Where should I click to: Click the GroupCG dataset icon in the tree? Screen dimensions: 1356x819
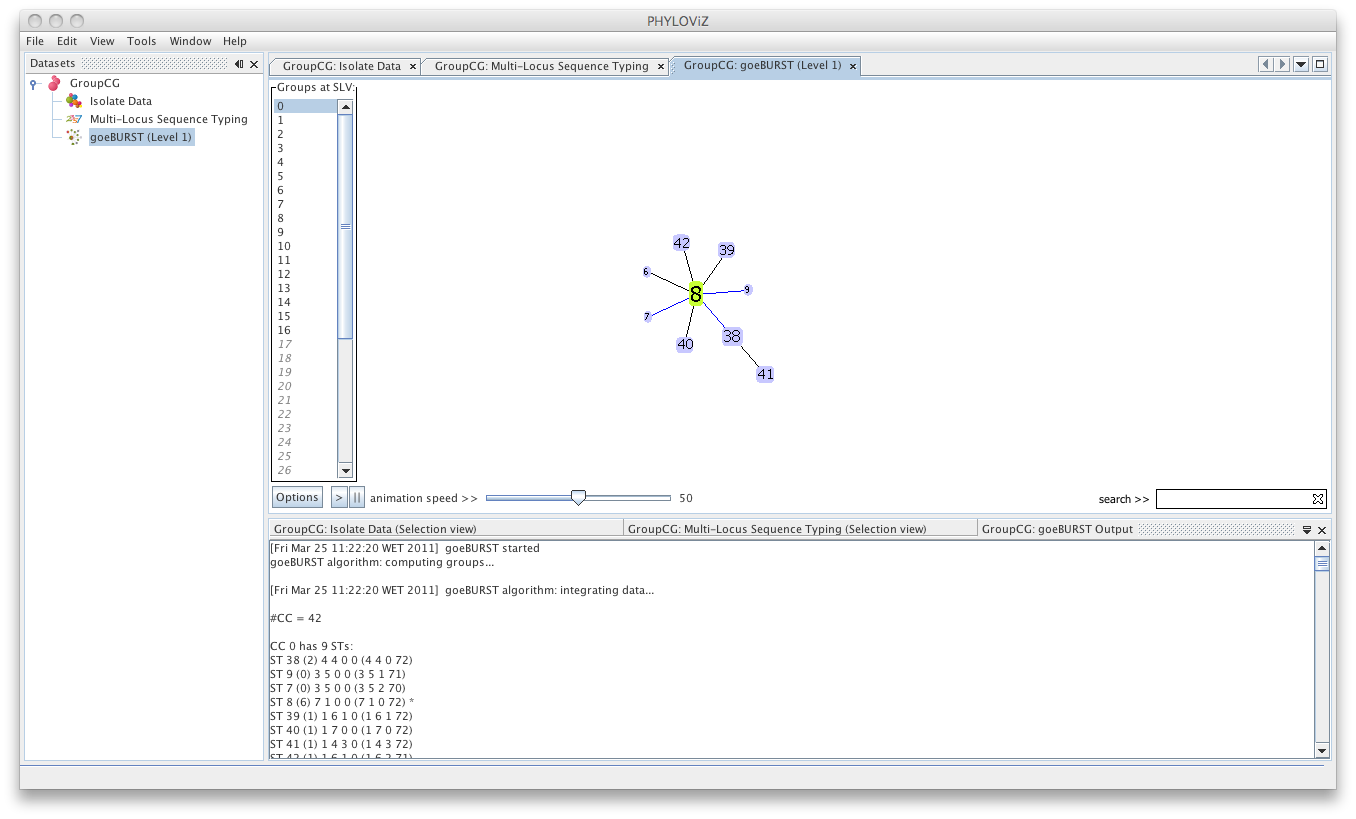coord(54,83)
